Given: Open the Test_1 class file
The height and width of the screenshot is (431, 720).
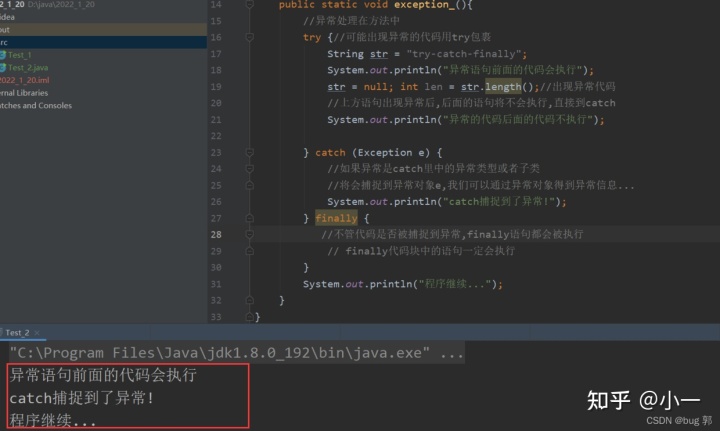Looking at the screenshot, I should point(19,55).
